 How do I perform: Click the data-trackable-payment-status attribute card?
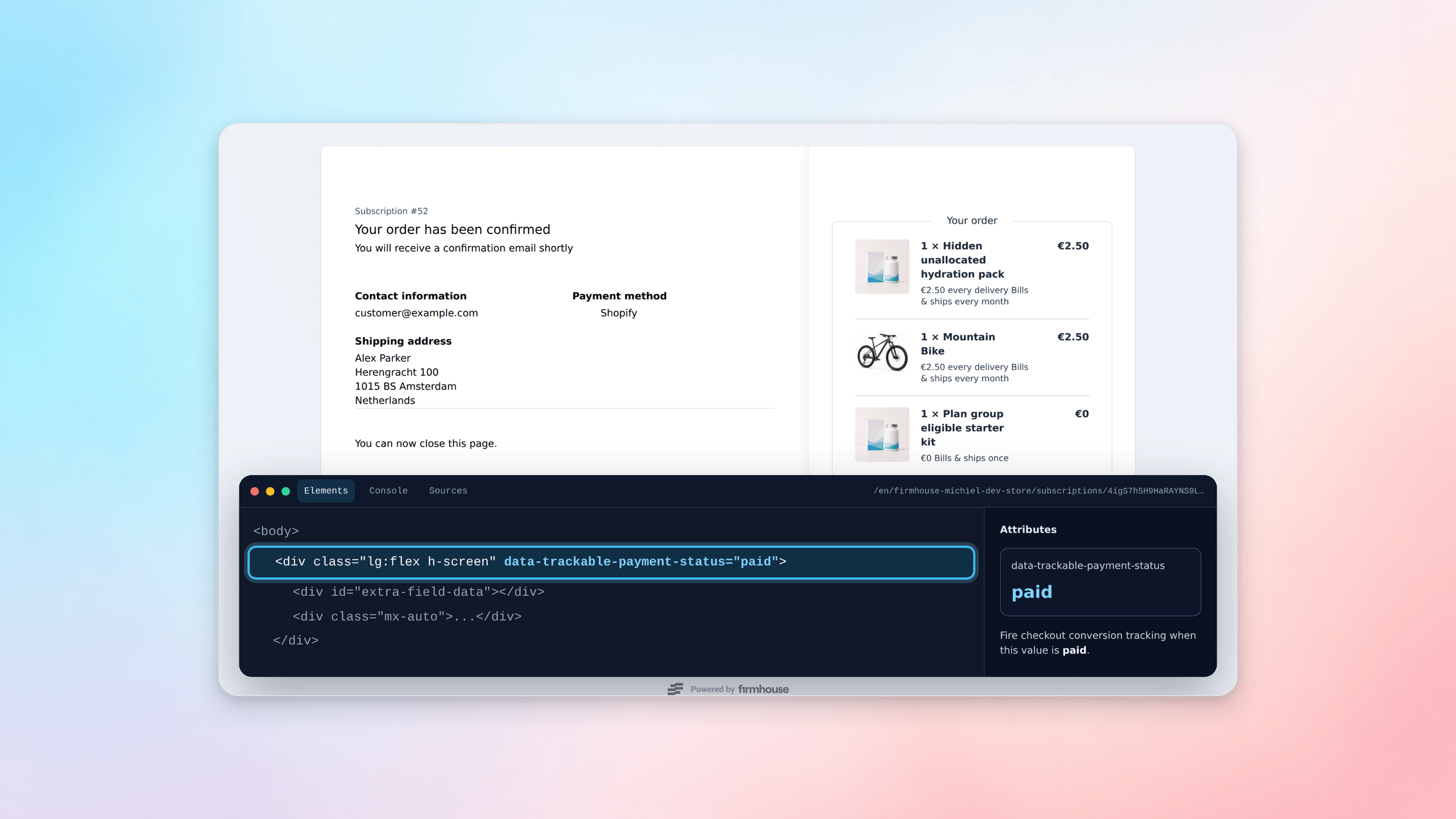(1100, 581)
